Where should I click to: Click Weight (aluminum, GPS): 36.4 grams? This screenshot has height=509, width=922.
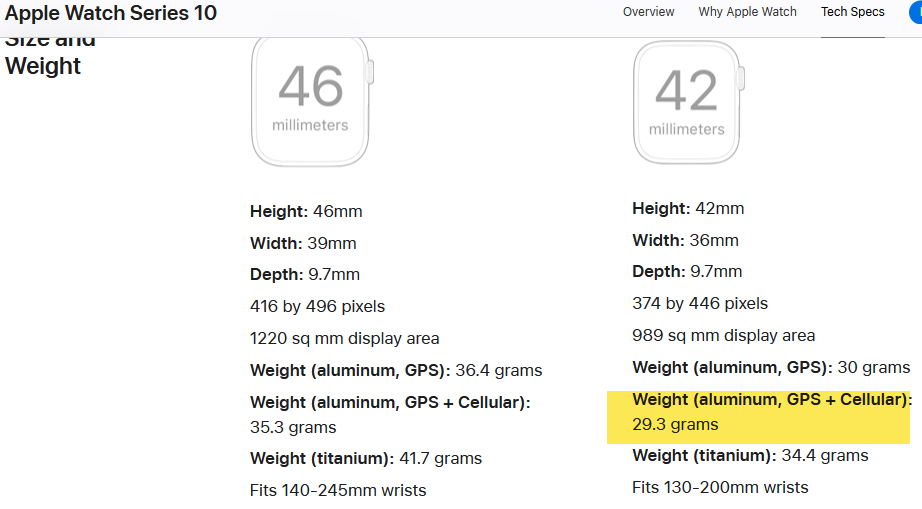click(x=396, y=370)
